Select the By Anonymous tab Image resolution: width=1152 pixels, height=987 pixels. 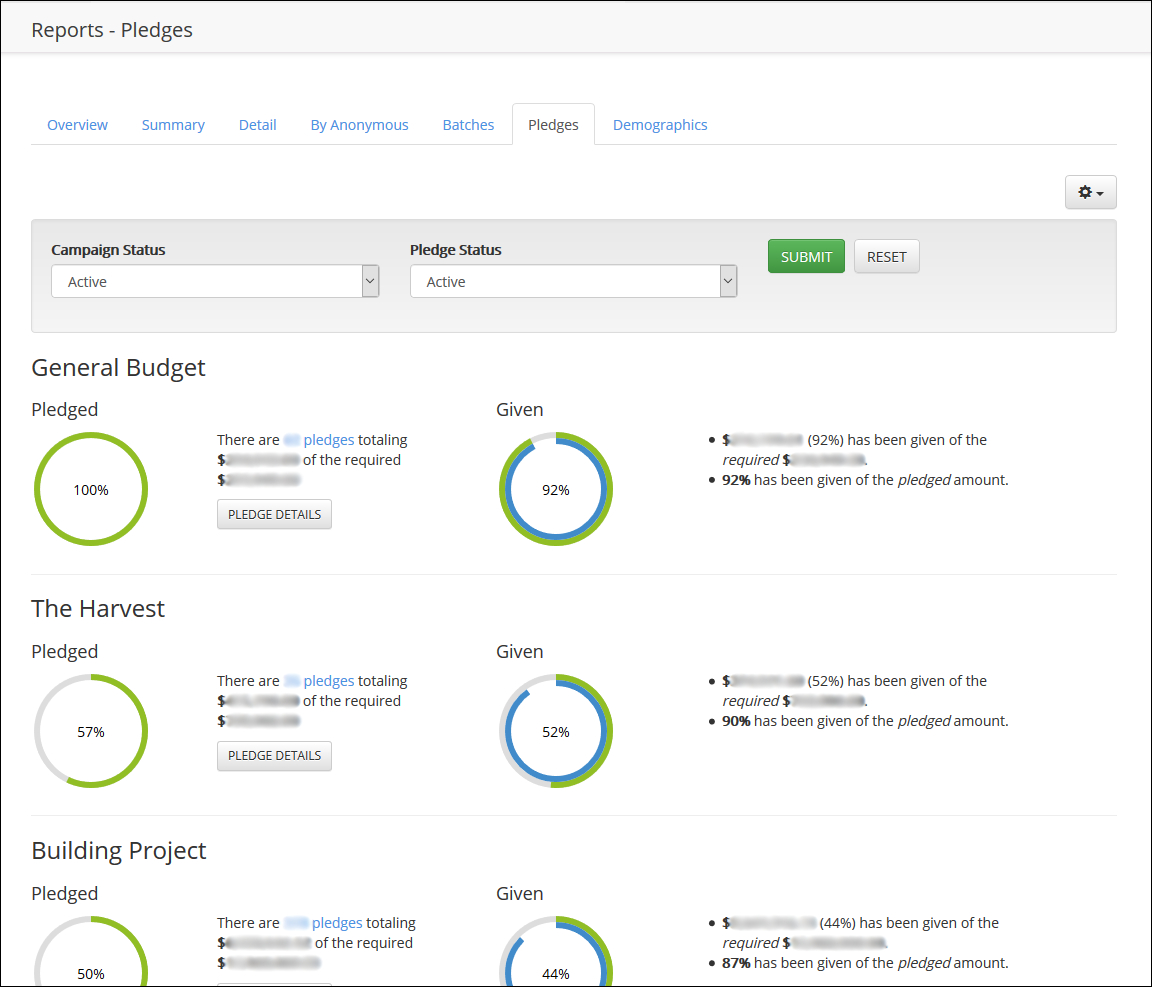pyautogui.click(x=359, y=125)
